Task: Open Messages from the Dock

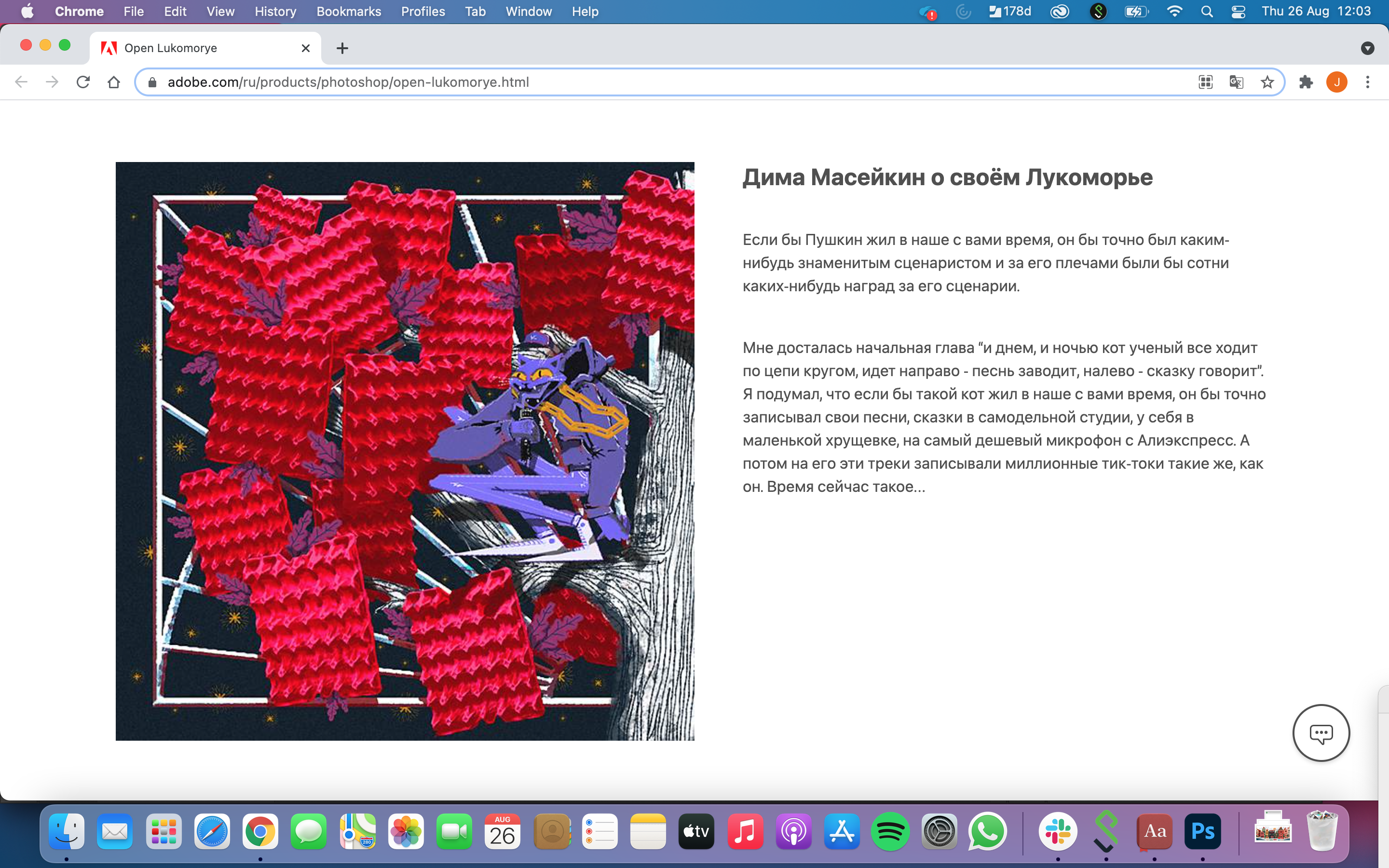Action: pyautogui.click(x=309, y=831)
